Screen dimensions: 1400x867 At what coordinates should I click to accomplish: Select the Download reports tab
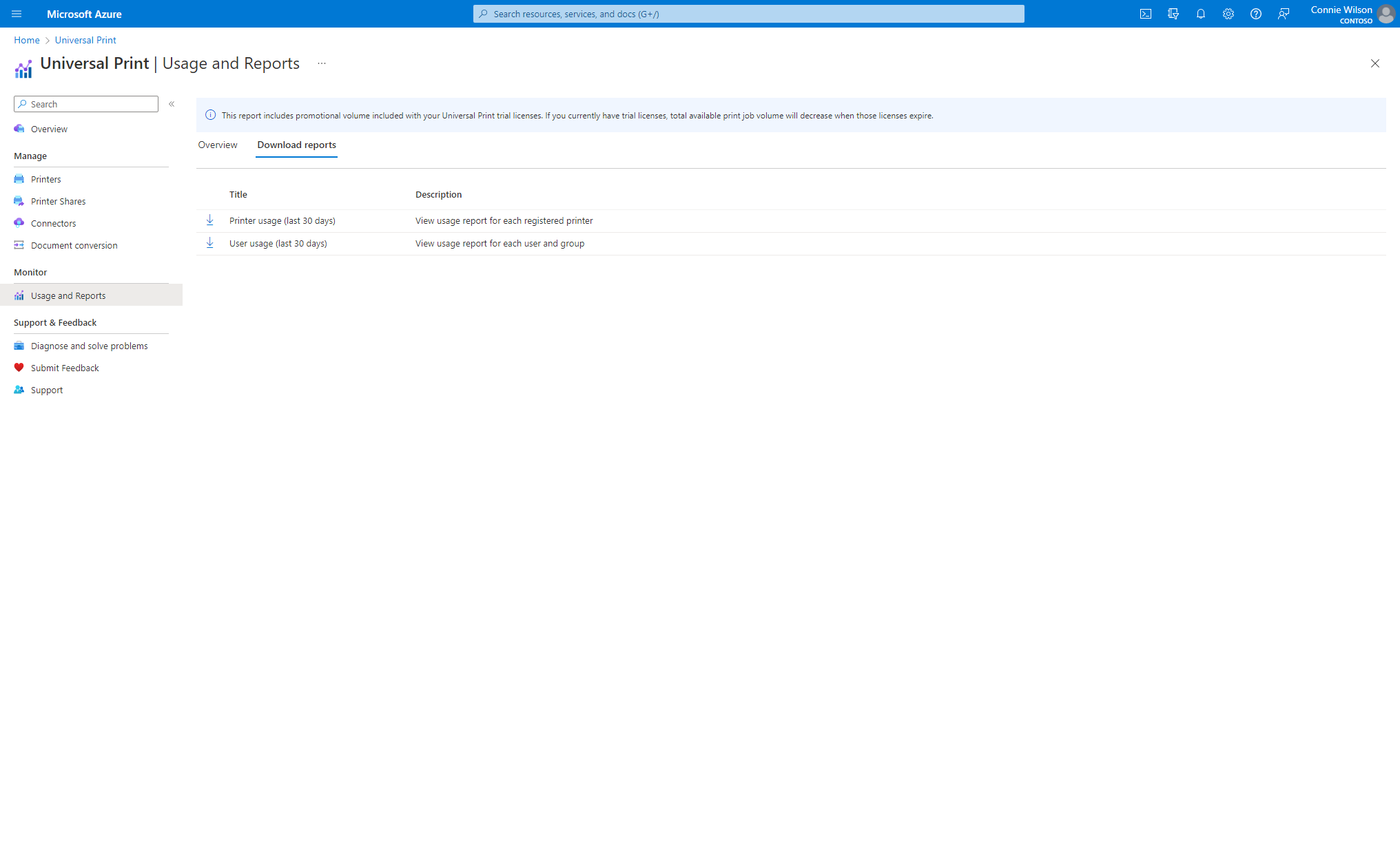[296, 144]
